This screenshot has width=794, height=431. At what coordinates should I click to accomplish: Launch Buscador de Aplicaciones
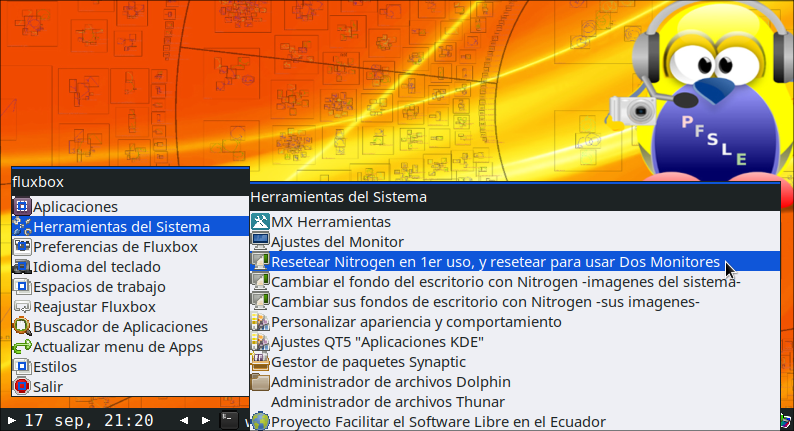(131, 327)
